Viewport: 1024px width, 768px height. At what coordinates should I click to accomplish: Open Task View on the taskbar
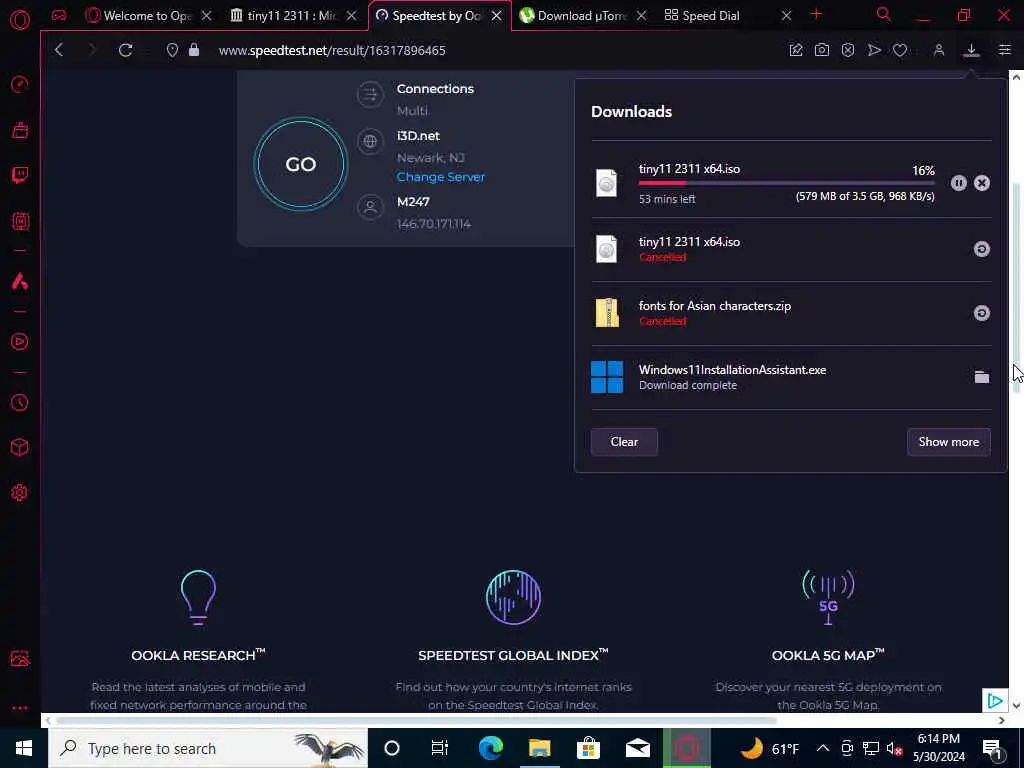pyautogui.click(x=440, y=748)
